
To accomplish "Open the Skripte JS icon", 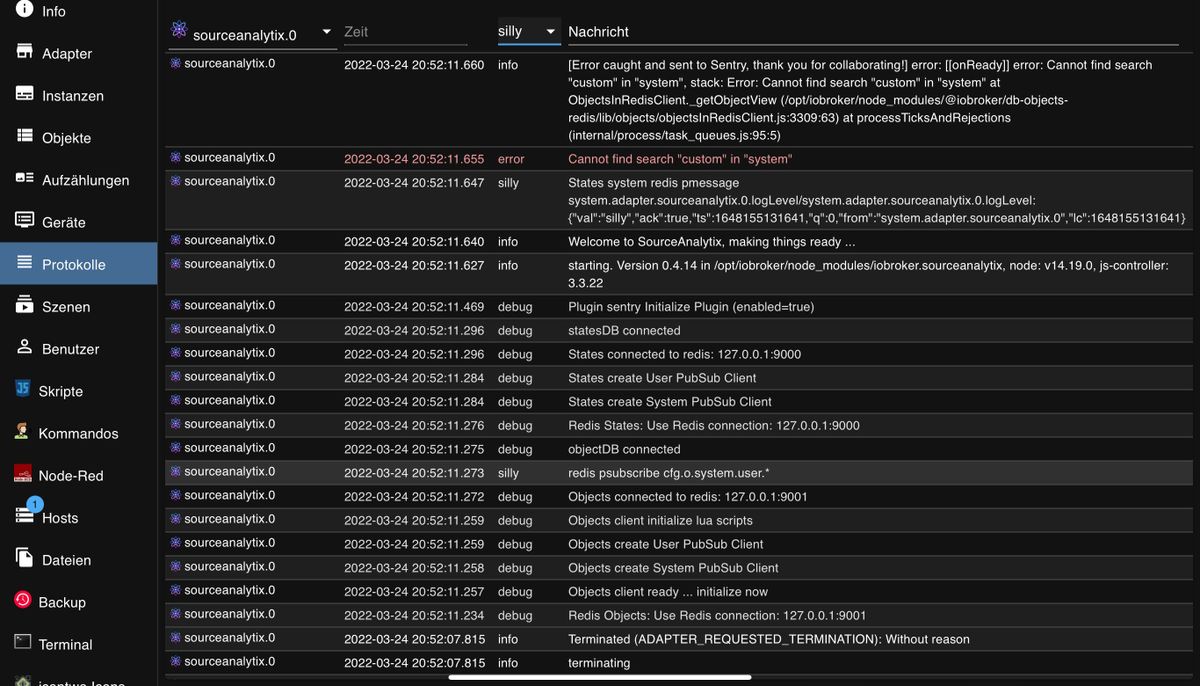I will point(22,390).
